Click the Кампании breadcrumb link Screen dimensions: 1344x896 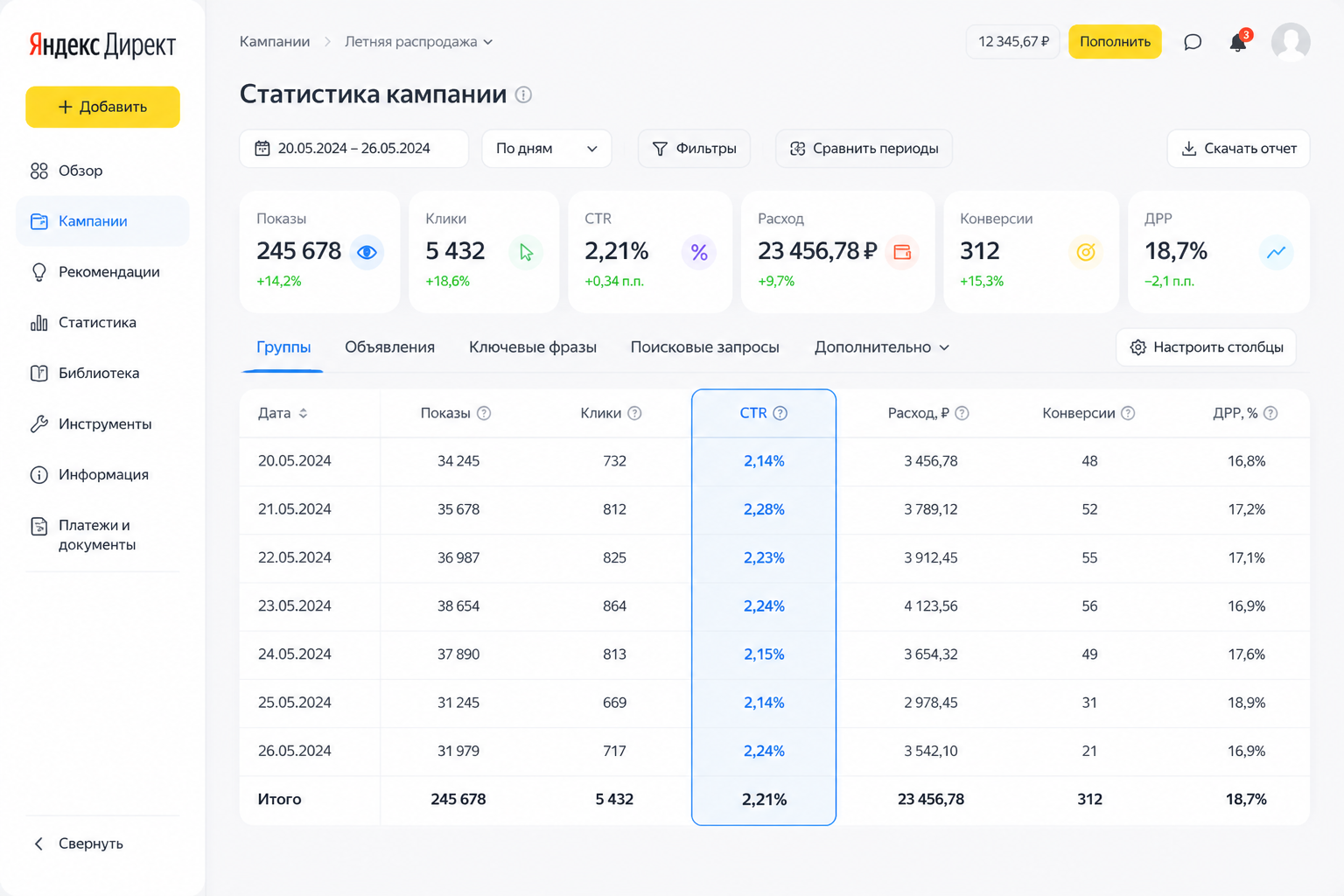[275, 42]
